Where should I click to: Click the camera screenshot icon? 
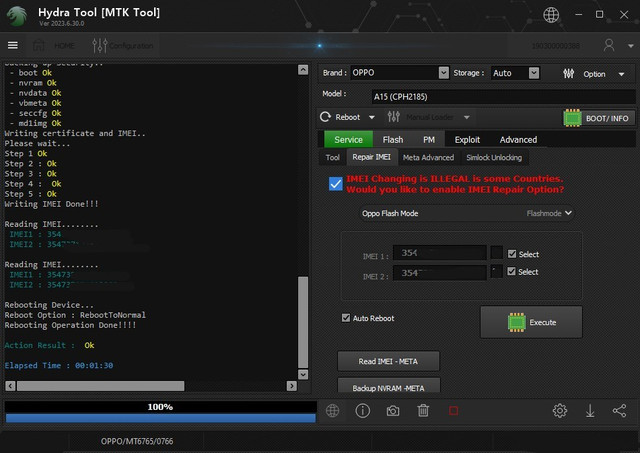point(393,411)
